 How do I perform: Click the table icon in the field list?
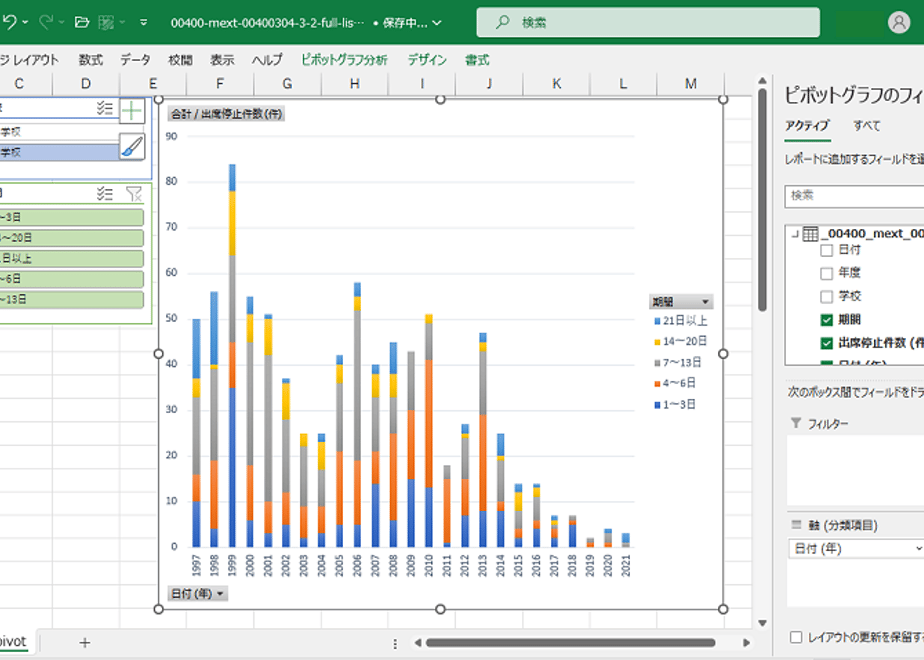[811, 234]
